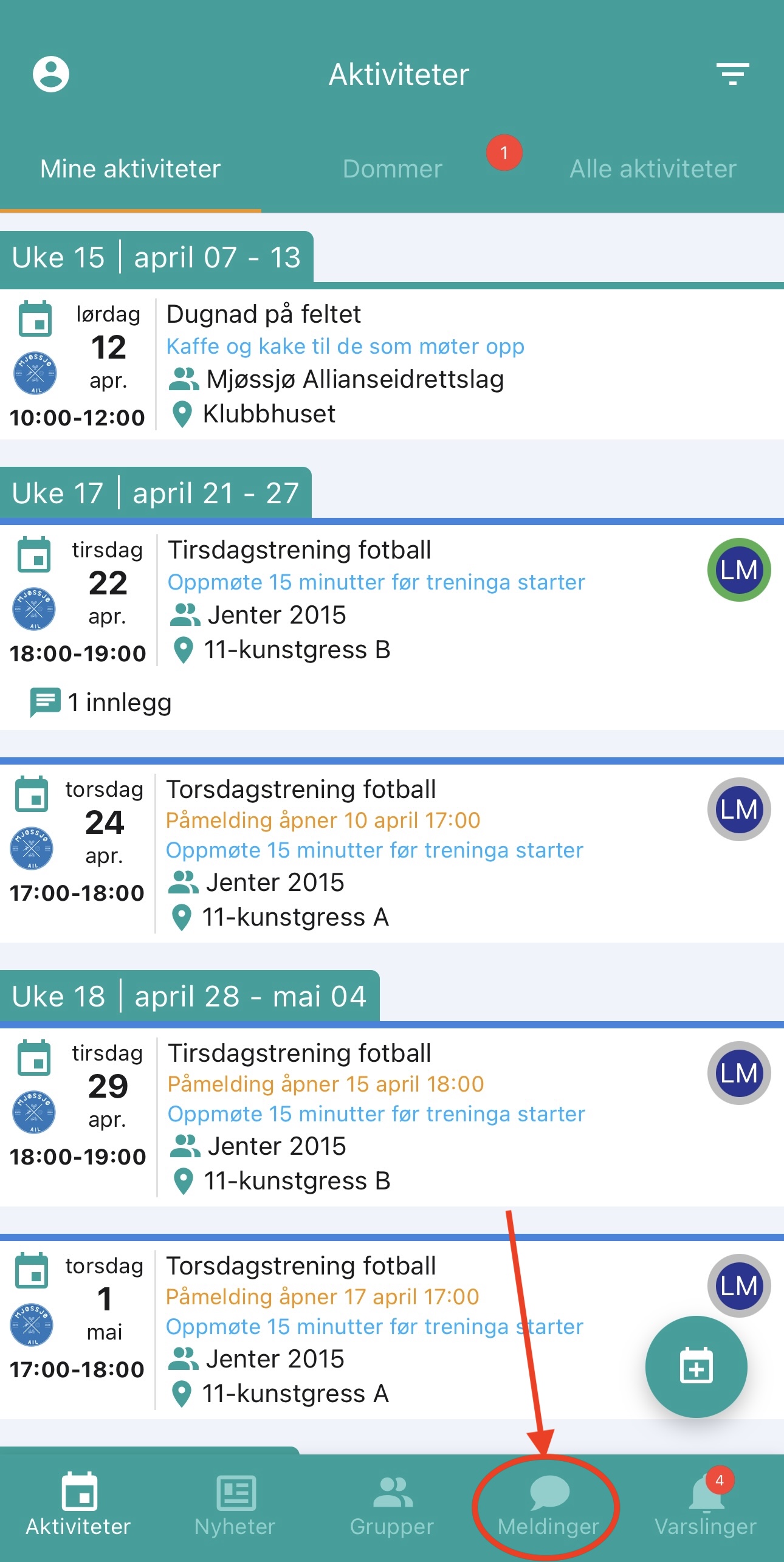Open the user profile icon

click(x=51, y=75)
